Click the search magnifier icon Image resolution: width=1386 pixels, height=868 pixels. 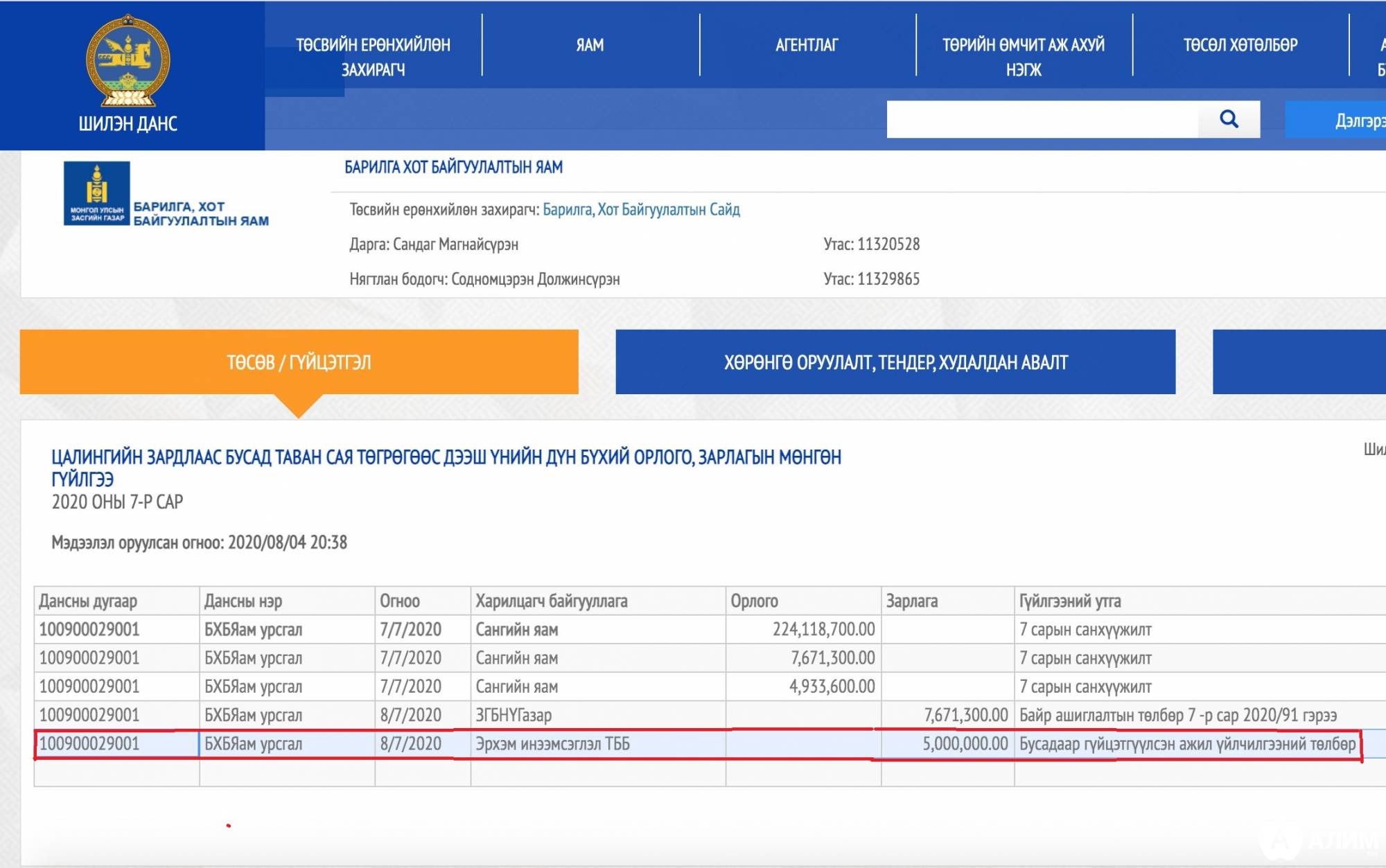tap(1229, 119)
